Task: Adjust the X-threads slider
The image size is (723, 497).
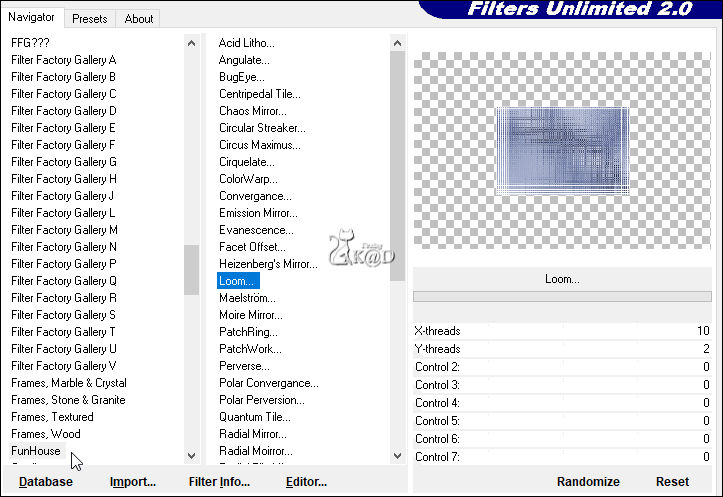Action: 562,331
